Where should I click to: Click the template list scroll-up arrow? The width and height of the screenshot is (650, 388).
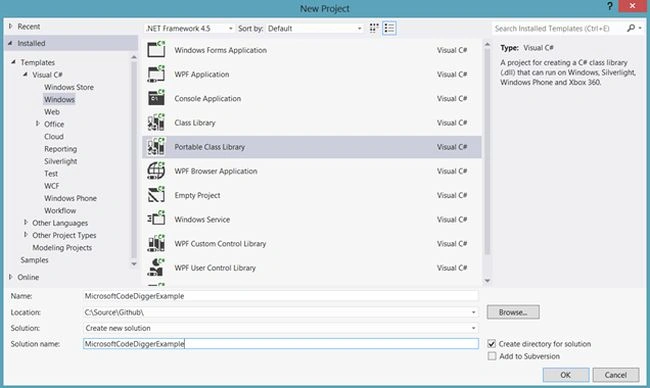(488, 44)
